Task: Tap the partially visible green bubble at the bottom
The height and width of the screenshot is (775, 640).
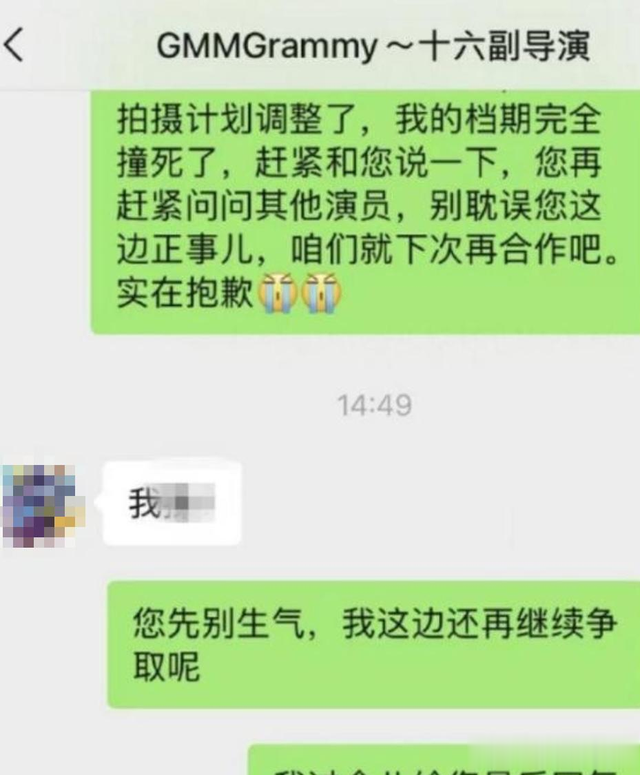Action: click(444, 760)
